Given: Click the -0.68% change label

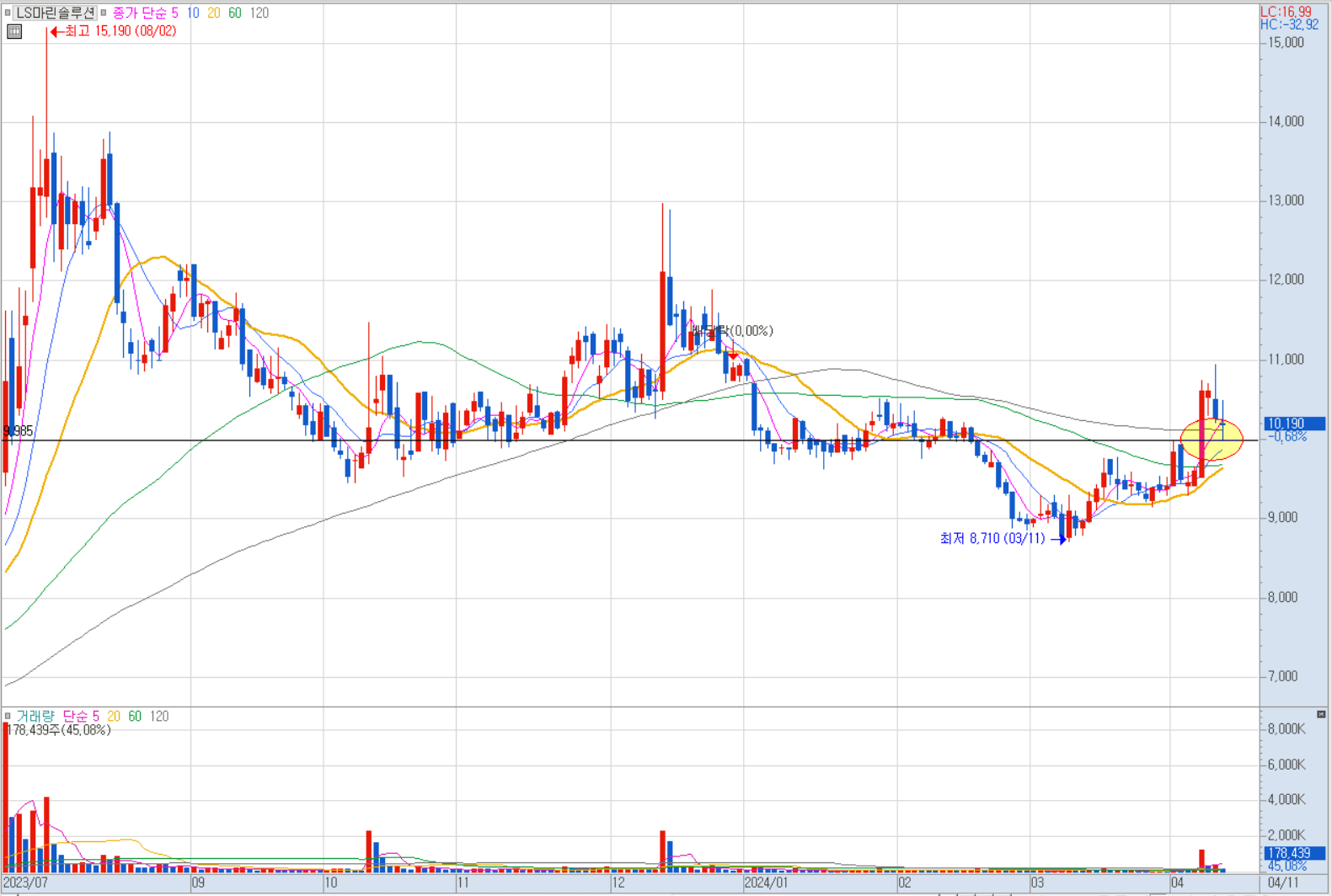Looking at the screenshot, I should 1287,436.
